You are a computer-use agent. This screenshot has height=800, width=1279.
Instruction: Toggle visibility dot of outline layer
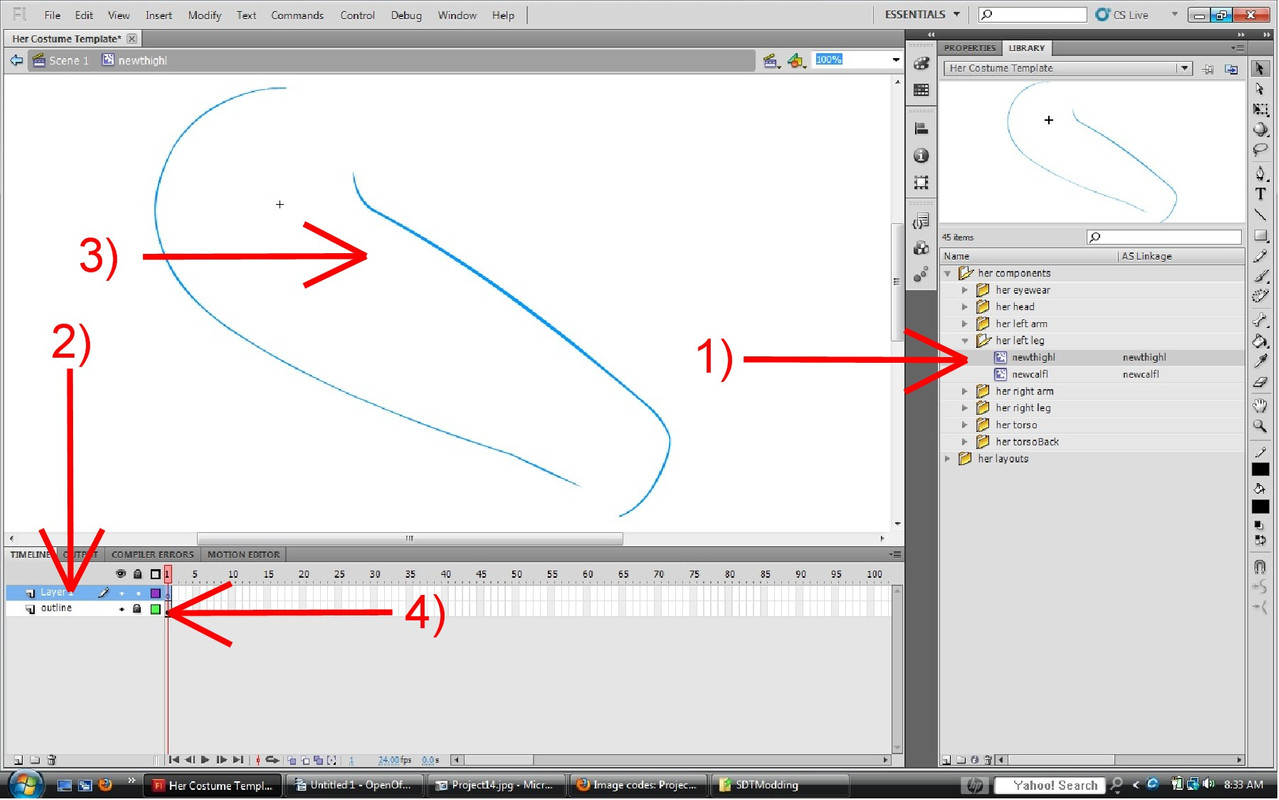[x=121, y=609]
